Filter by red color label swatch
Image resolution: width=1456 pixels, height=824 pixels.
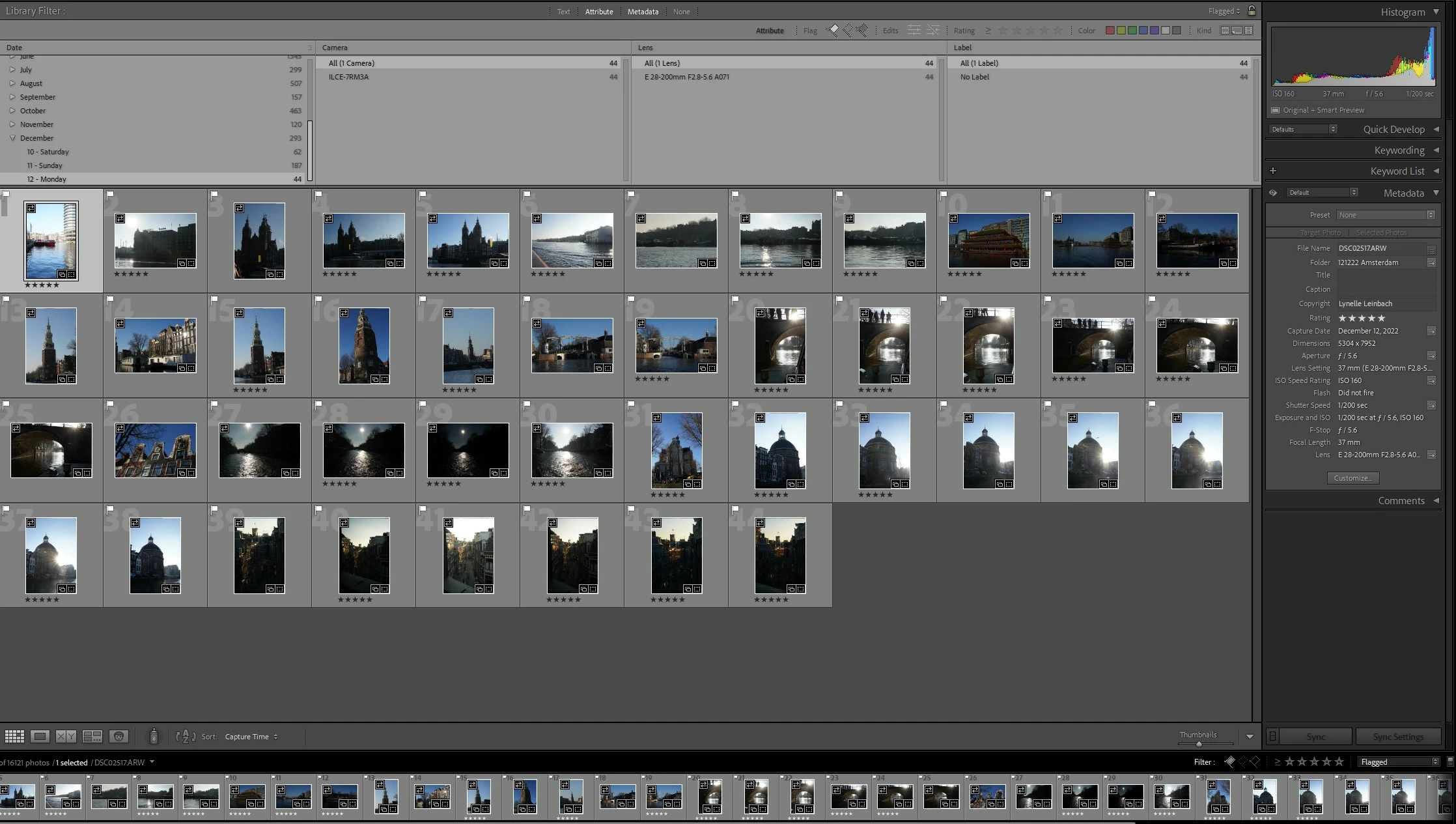click(1110, 31)
